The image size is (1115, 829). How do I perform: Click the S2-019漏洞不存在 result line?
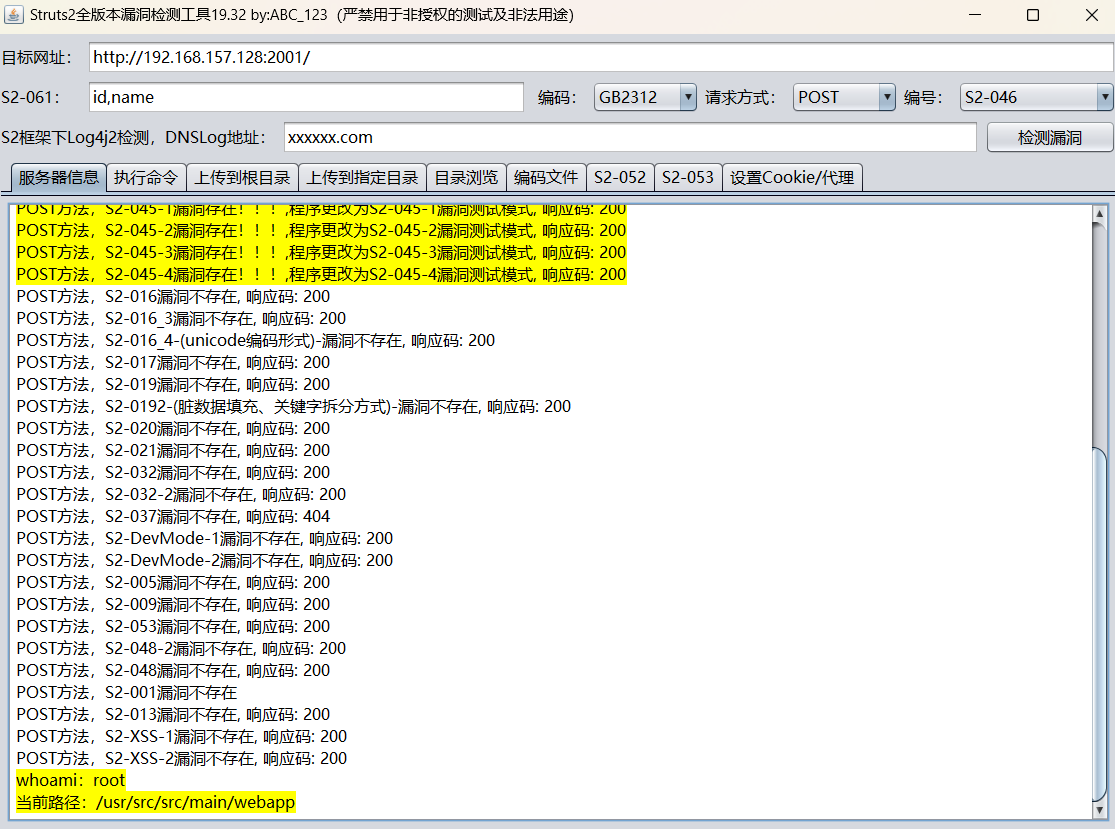coord(173,385)
